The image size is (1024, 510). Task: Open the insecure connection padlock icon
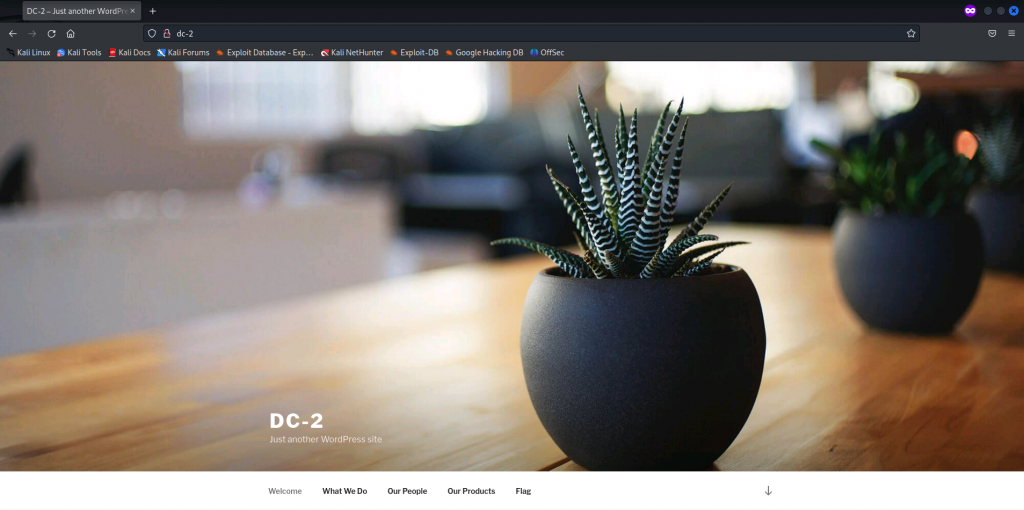pyautogui.click(x=167, y=33)
